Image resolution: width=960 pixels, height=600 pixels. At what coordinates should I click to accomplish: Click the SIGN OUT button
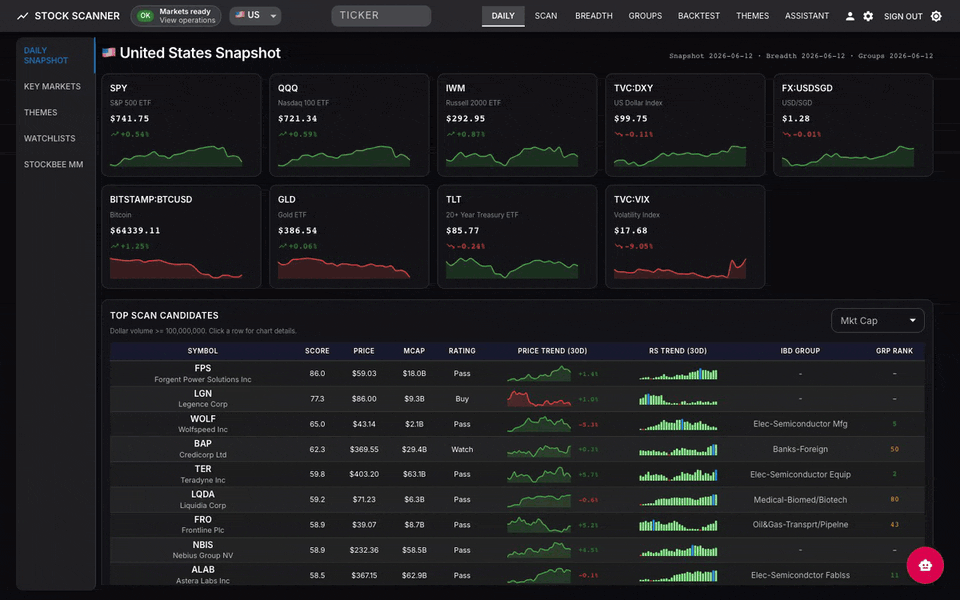(902, 17)
